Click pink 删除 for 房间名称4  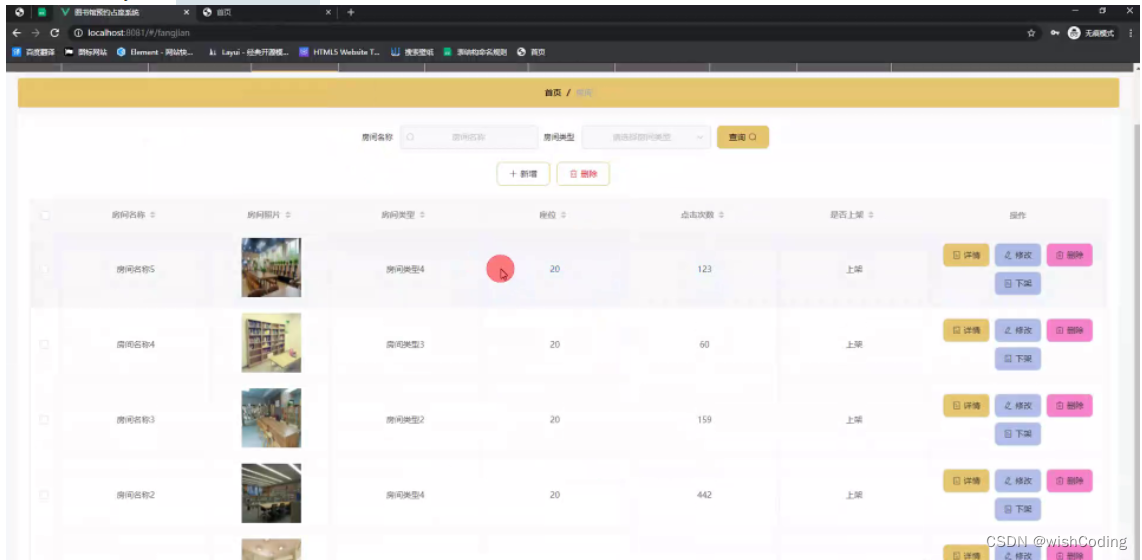[x=1069, y=330]
